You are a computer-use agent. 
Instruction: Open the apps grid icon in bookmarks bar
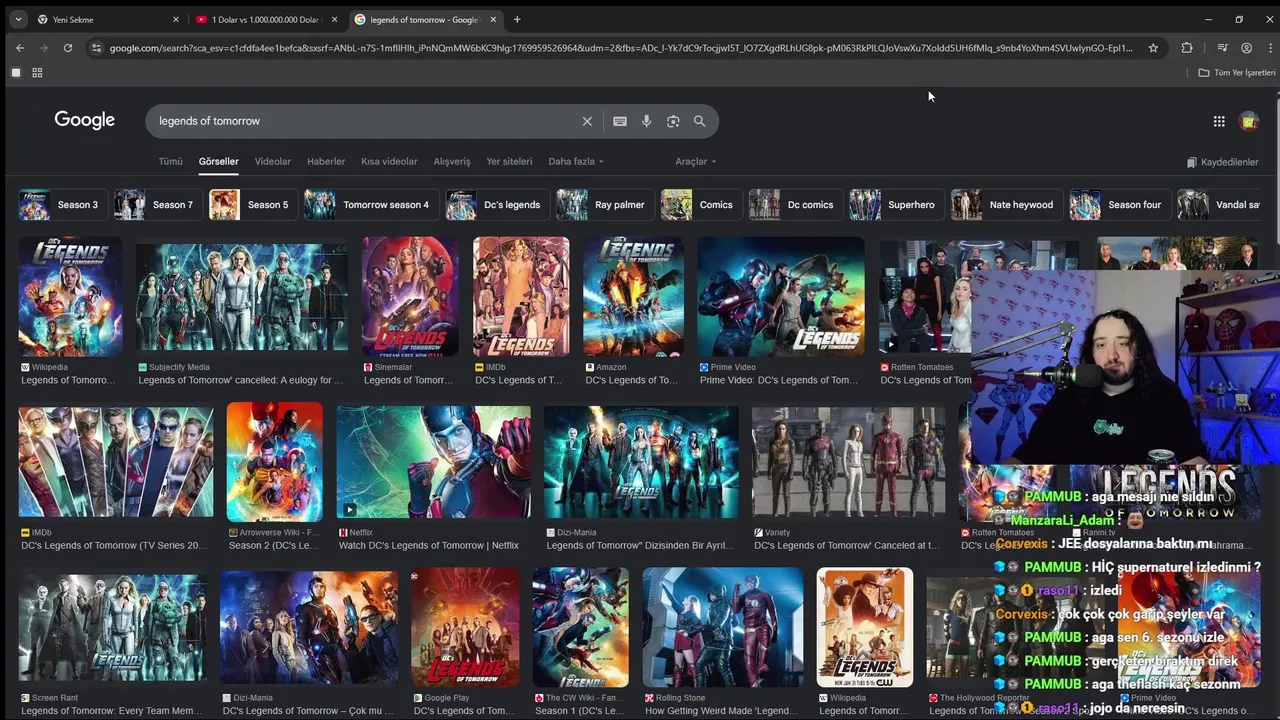click(x=37, y=73)
